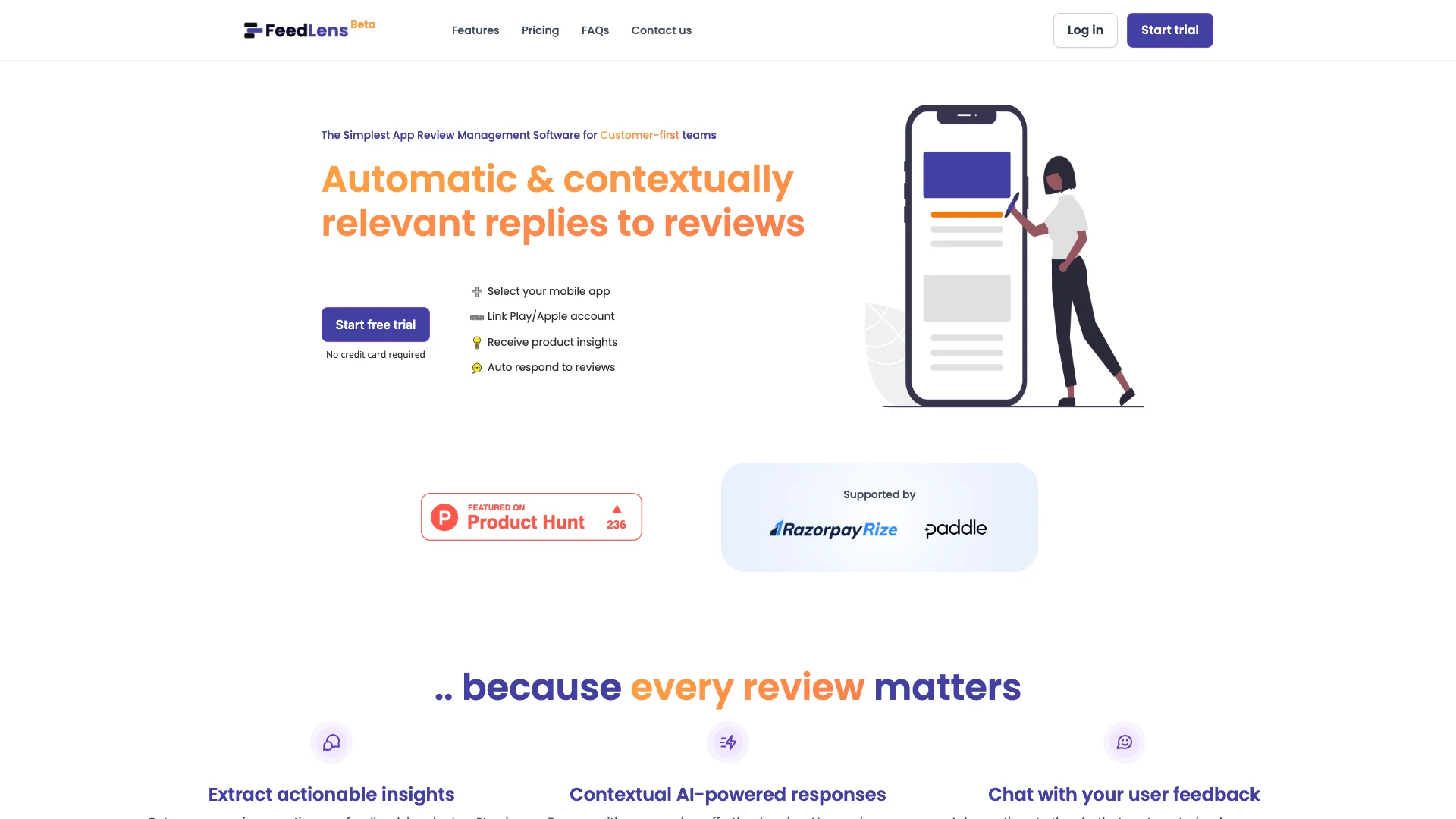This screenshot has height=819, width=1456.
Task: Click the Contact us link in the navbar
Action: click(x=661, y=30)
